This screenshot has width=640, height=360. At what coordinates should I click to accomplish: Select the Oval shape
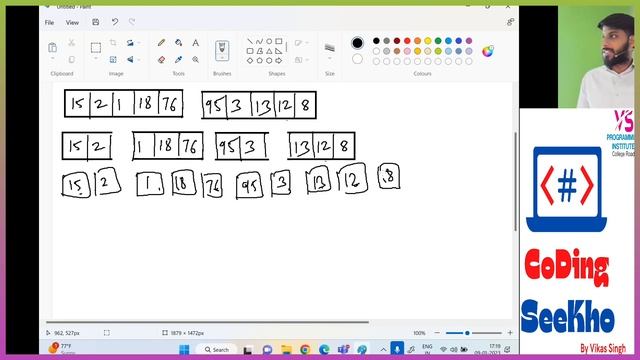[269, 41]
